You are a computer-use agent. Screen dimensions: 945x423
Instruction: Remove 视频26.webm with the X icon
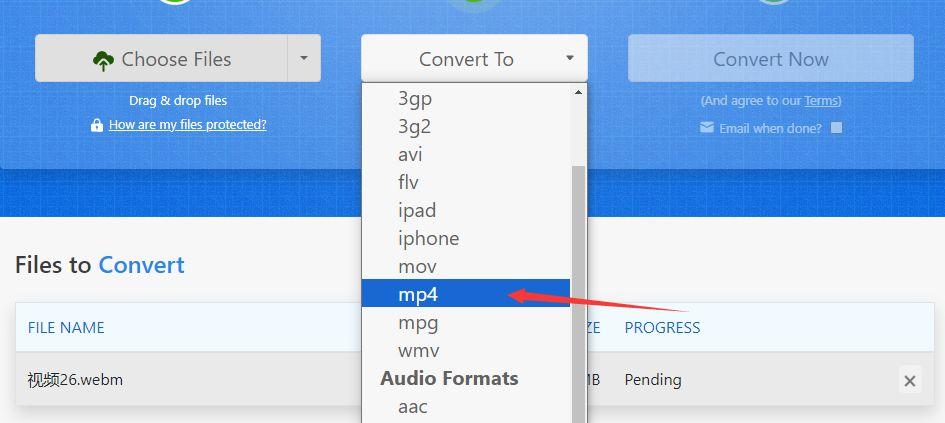pos(909,381)
